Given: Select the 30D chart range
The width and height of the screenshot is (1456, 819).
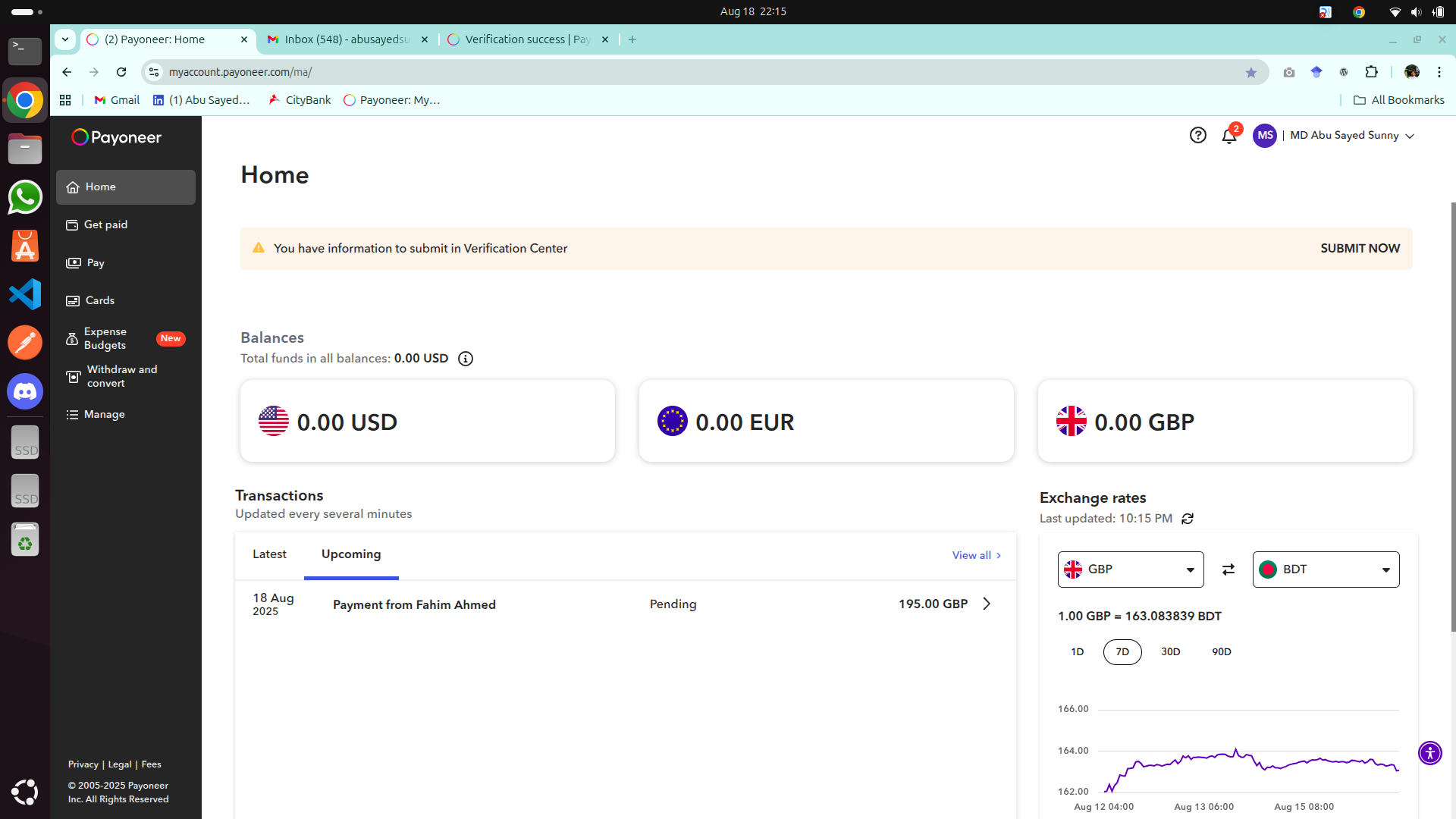Looking at the screenshot, I should [1170, 652].
